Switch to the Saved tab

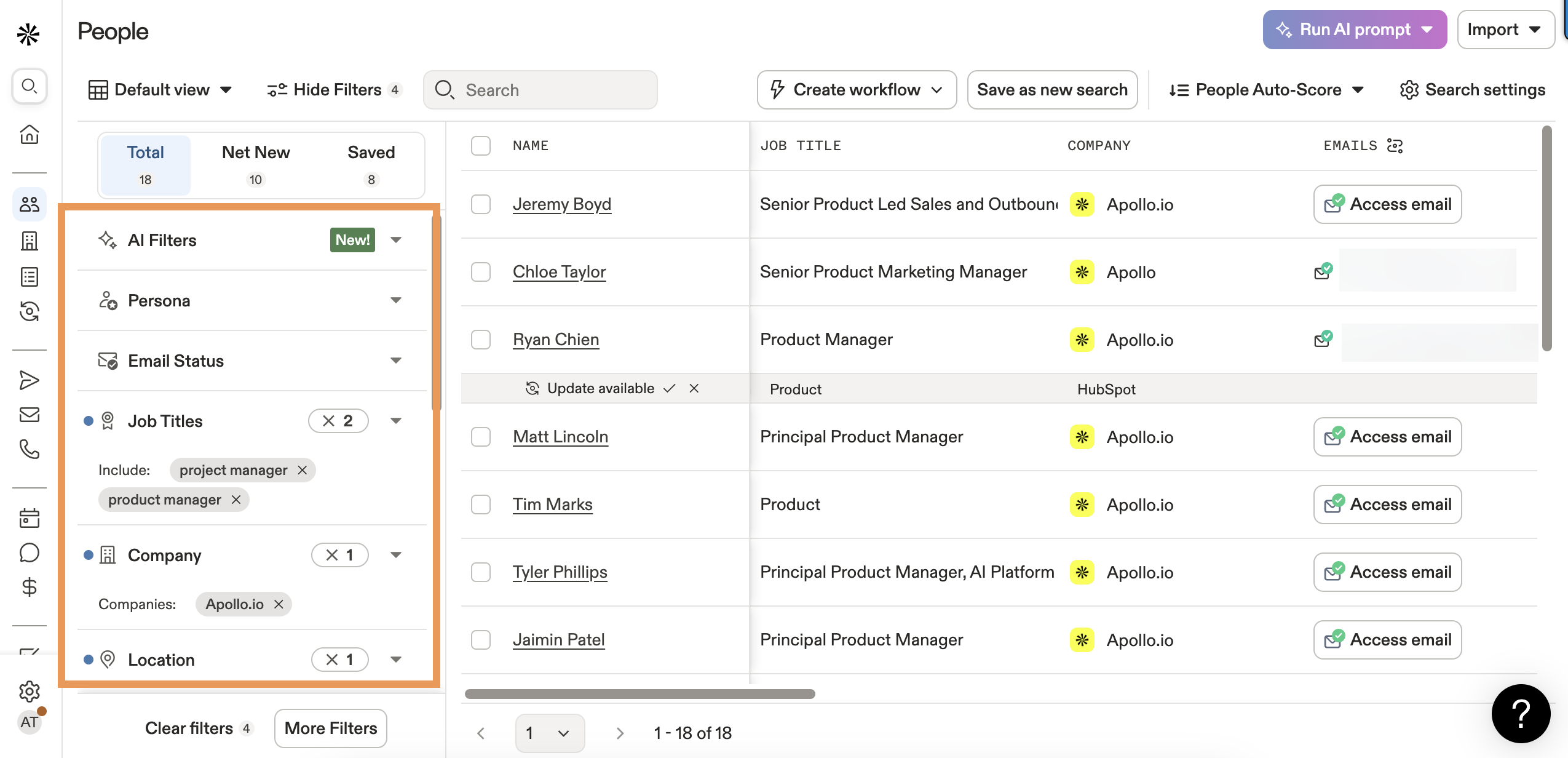371,164
